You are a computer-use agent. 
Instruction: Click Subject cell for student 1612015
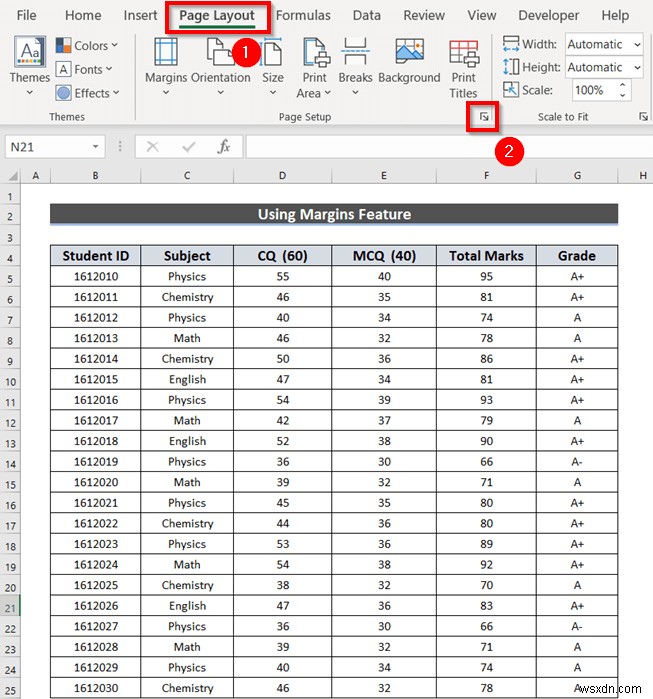[187, 379]
